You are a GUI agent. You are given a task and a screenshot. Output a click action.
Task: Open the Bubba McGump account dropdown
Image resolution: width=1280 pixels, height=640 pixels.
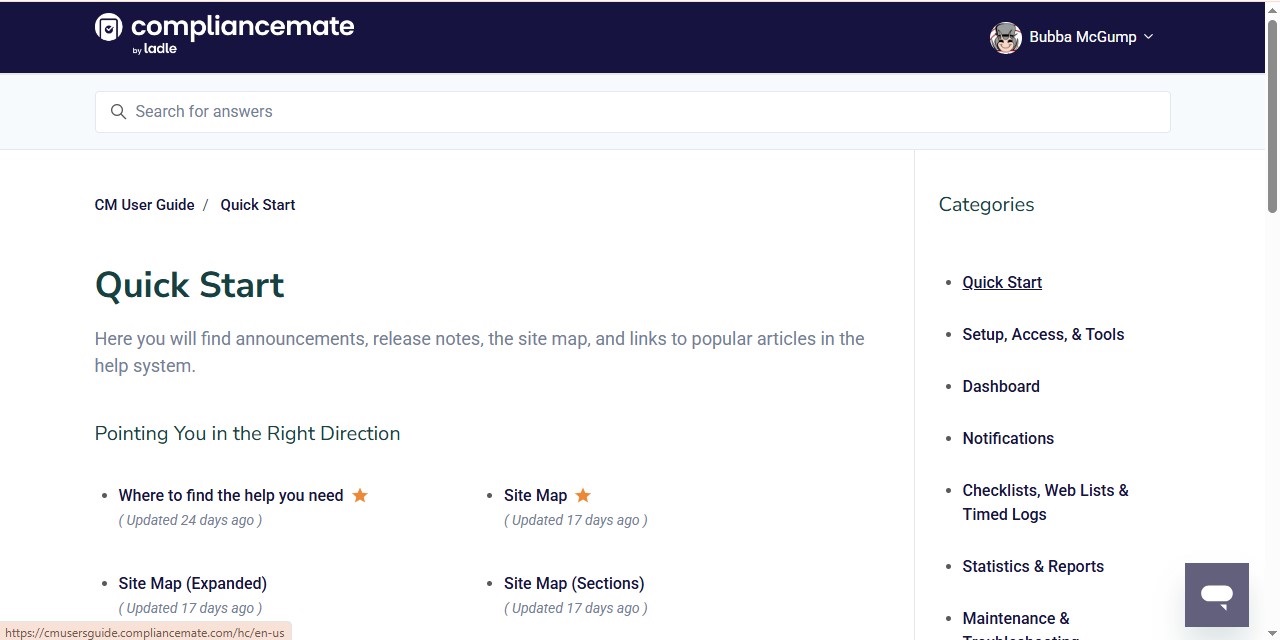[x=1083, y=37]
